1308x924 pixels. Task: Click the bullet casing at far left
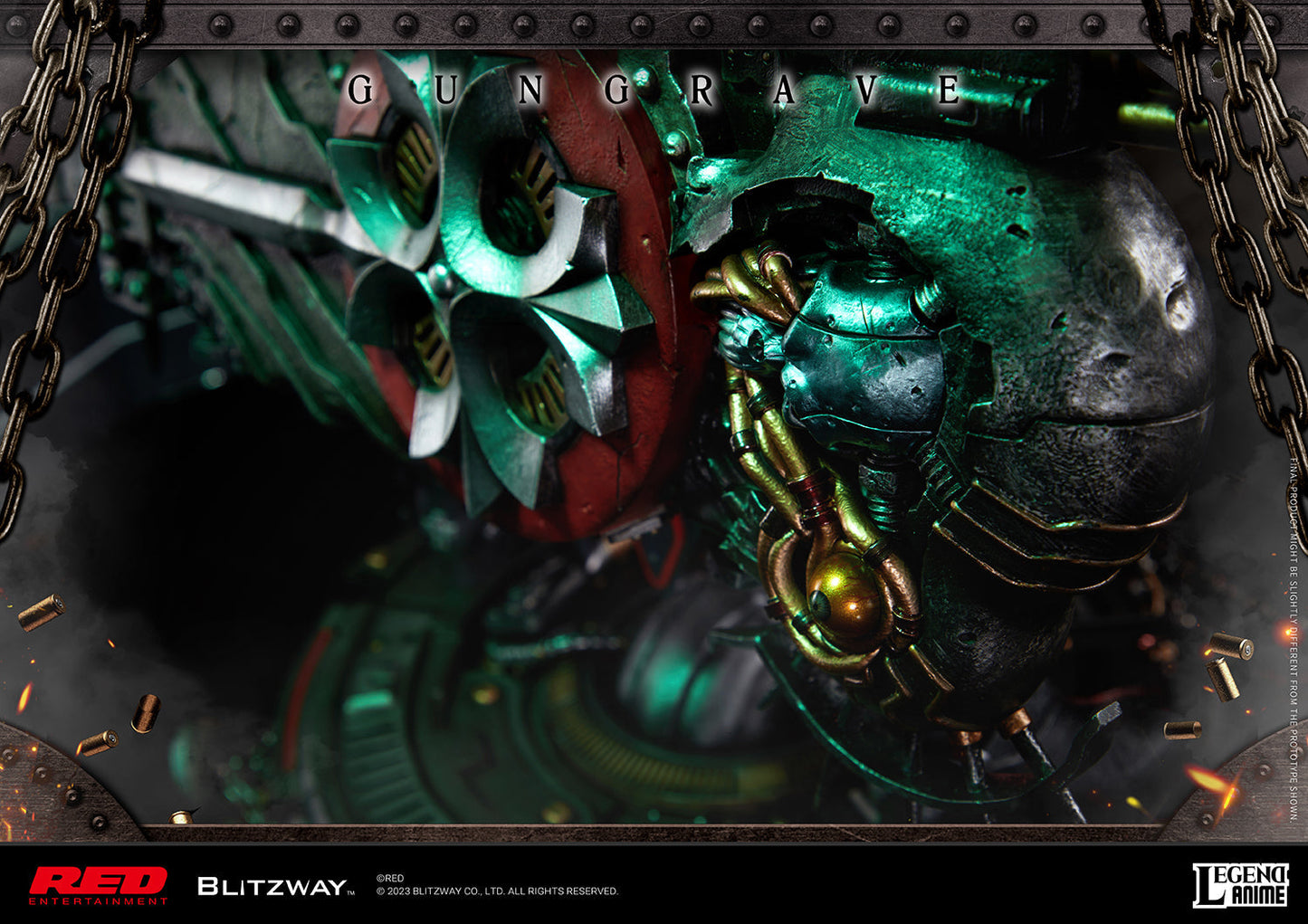(x=42, y=613)
